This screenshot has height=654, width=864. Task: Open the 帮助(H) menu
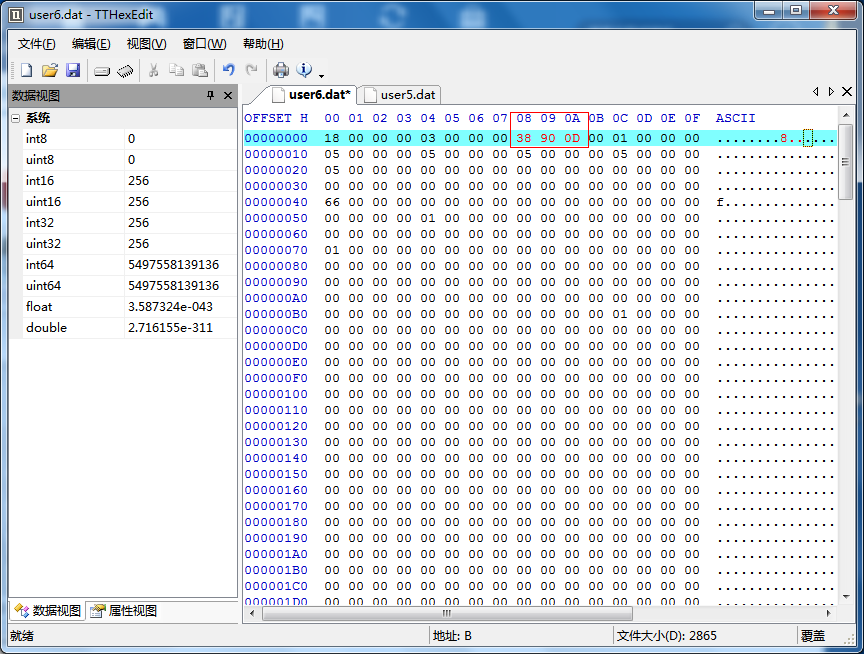tap(263, 44)
